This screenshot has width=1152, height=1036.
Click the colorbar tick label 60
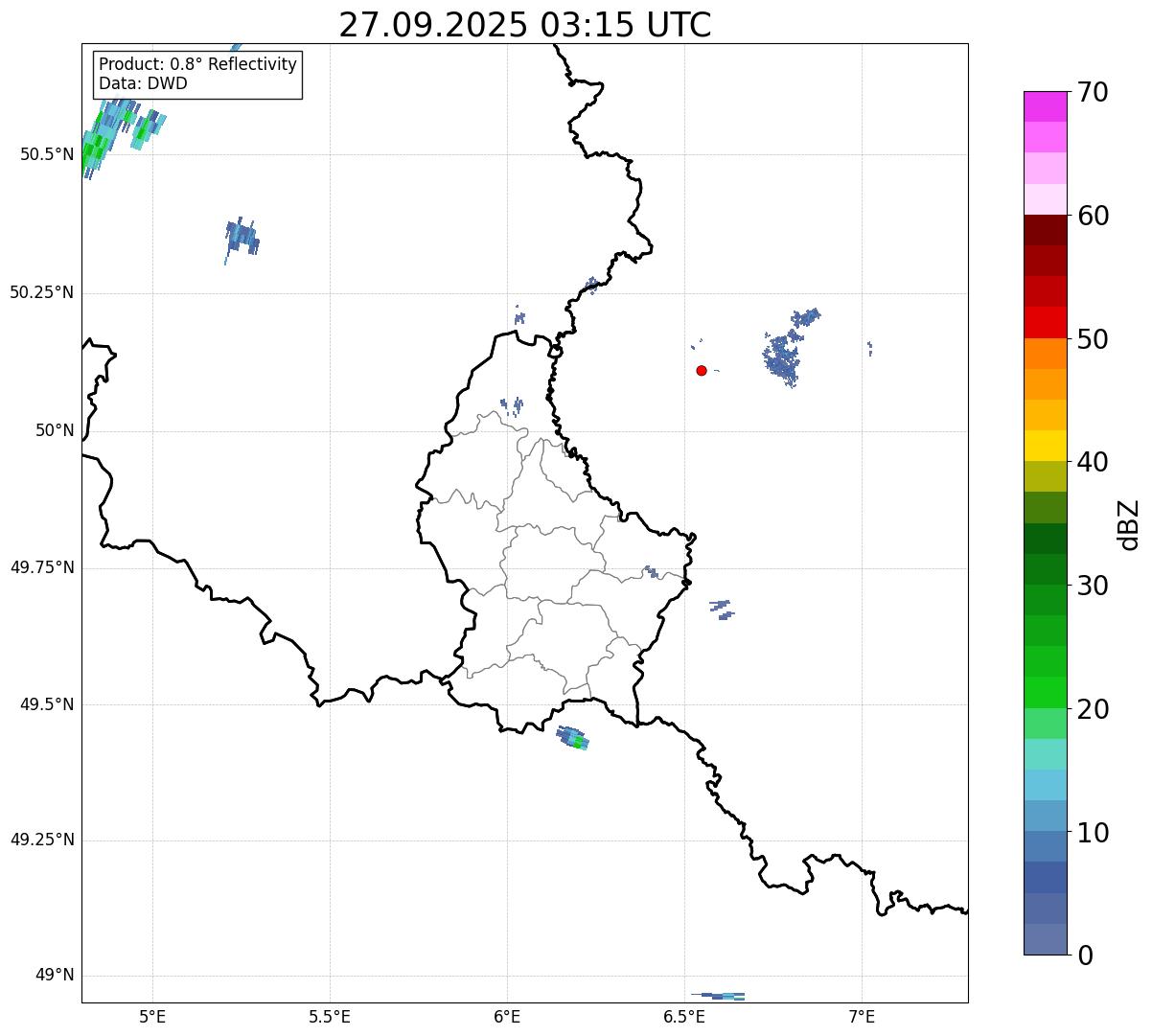(1093, 216)
